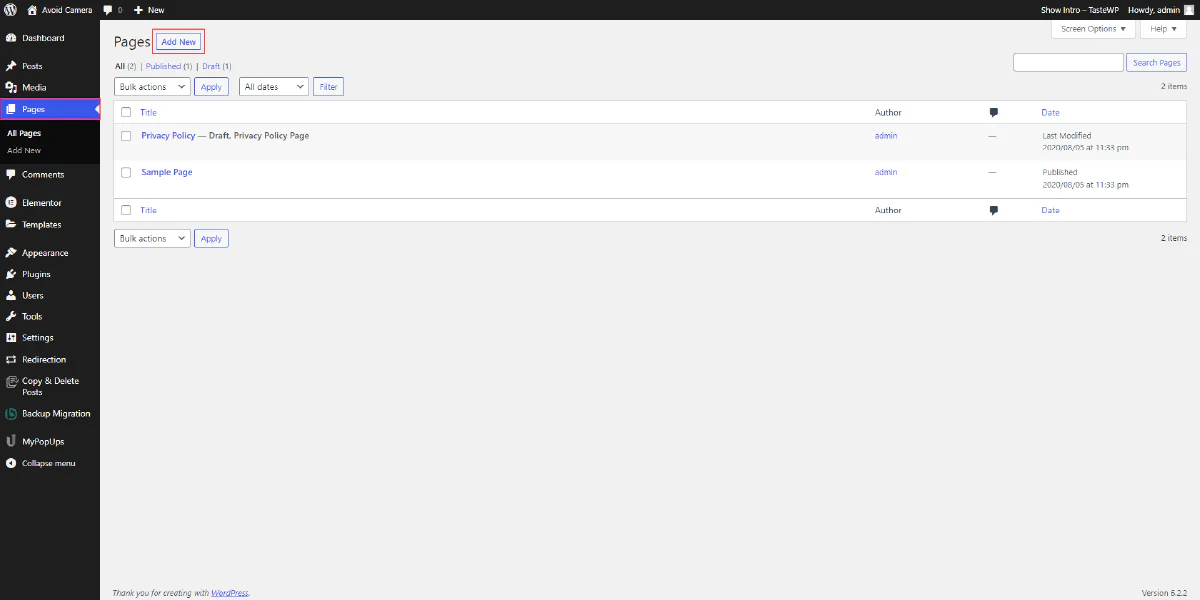
Task: Click the Add New page button
Action: point(178,41)
